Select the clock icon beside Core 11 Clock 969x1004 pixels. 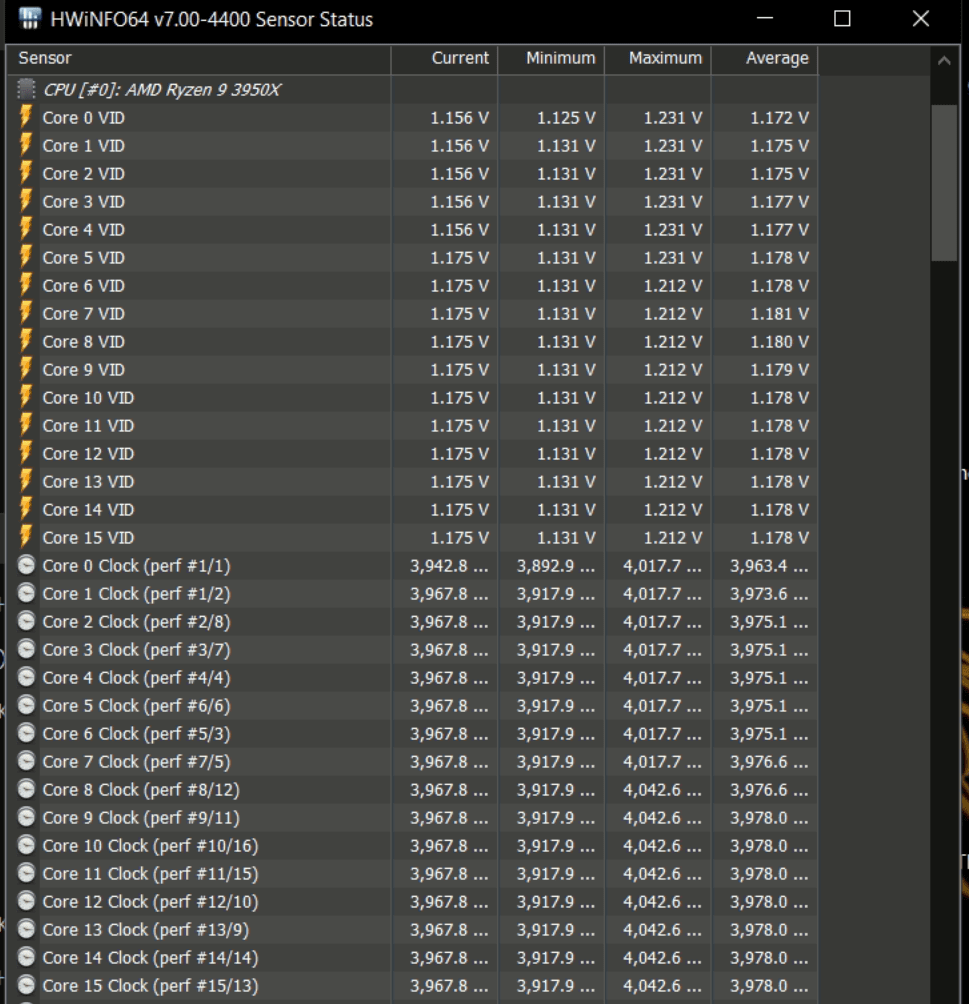pos(26,873)
